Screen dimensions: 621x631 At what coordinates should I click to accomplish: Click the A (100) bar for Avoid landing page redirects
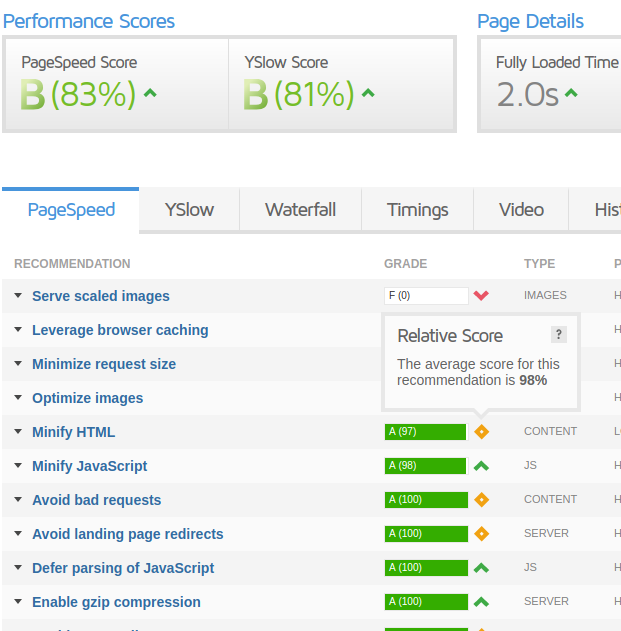[426, 534]
